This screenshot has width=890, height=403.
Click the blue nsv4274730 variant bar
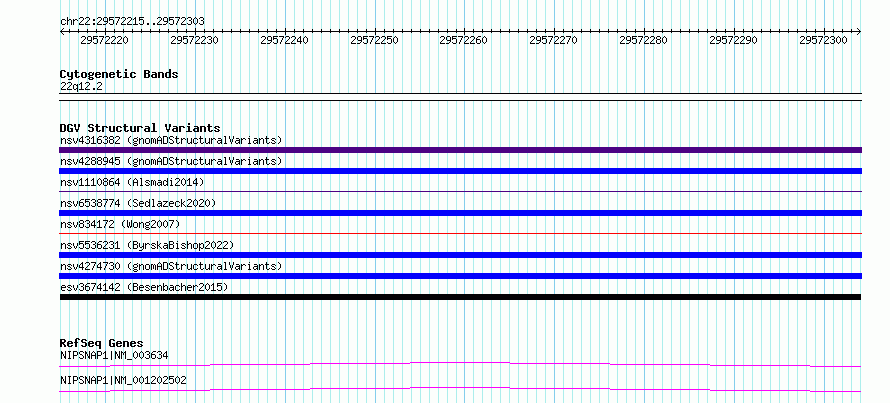(x=460, y=276)
